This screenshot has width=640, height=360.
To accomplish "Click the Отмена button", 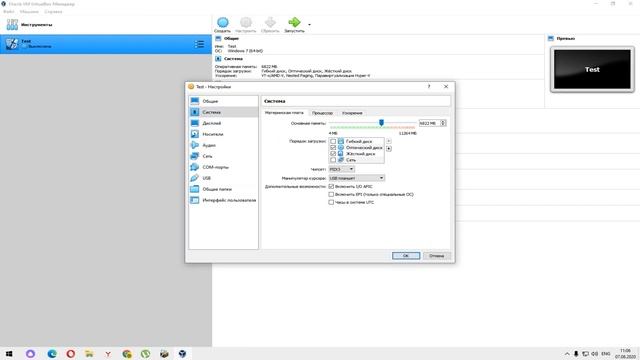I will click(436, 256).
